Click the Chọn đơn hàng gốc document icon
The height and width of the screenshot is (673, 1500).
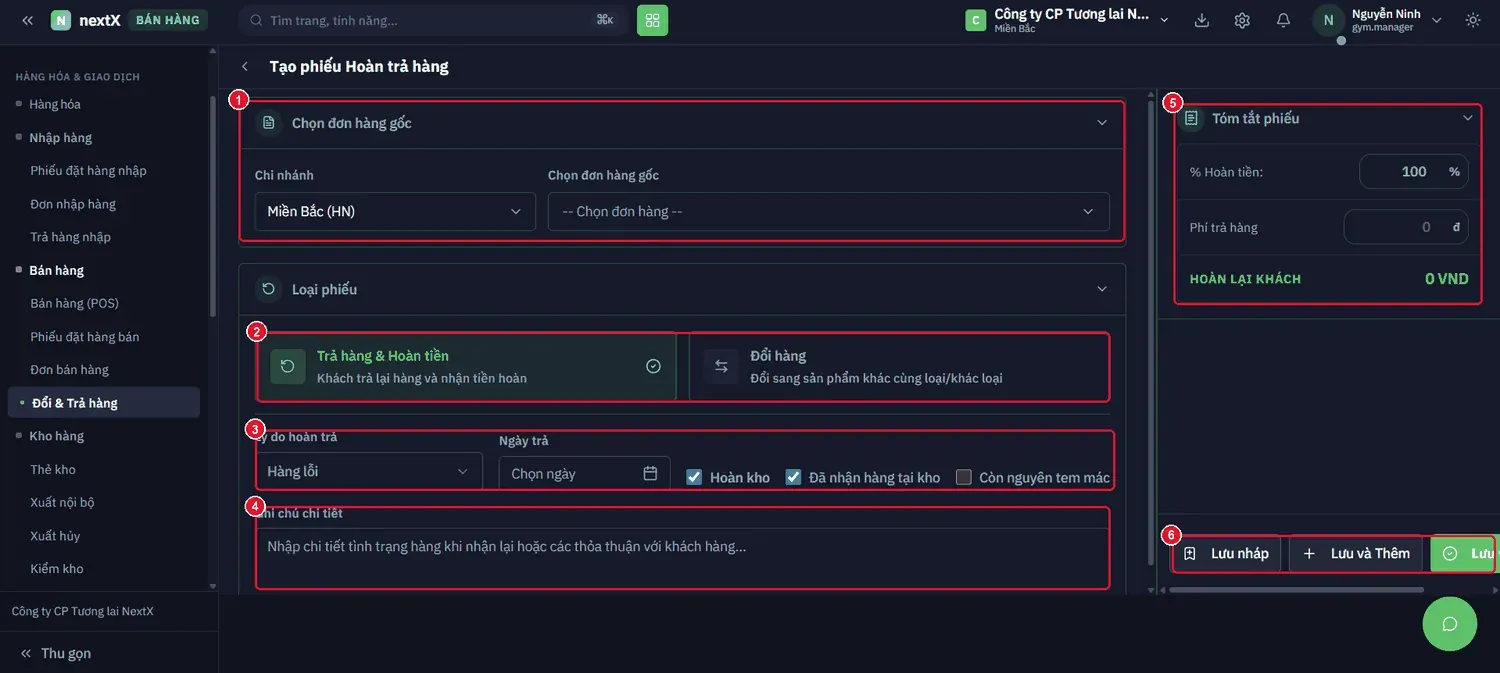268,123
